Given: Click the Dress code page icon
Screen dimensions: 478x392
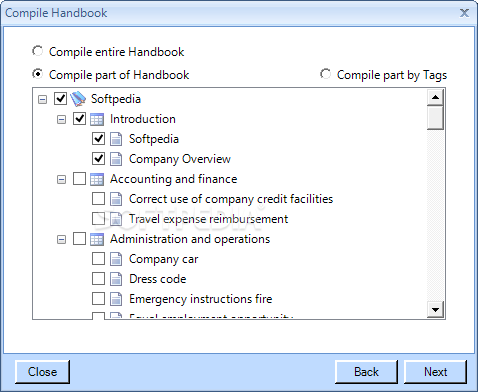Looking at the screenshot, I should click(116, 279).
